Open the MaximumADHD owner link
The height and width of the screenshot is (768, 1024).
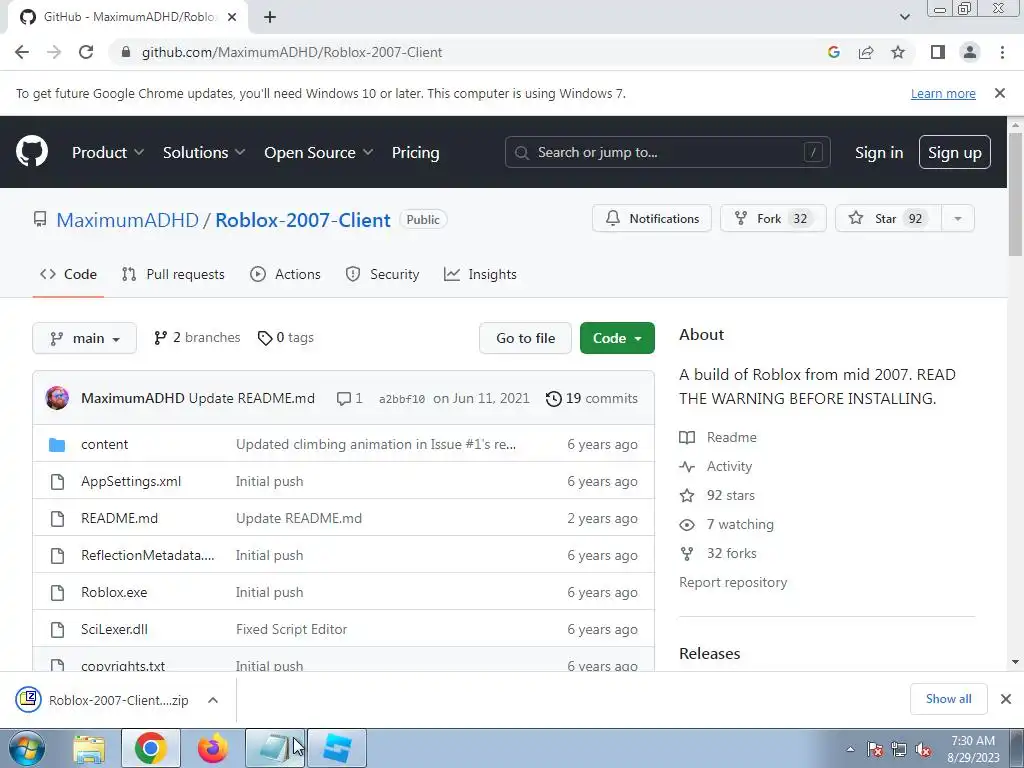point(127,219)
